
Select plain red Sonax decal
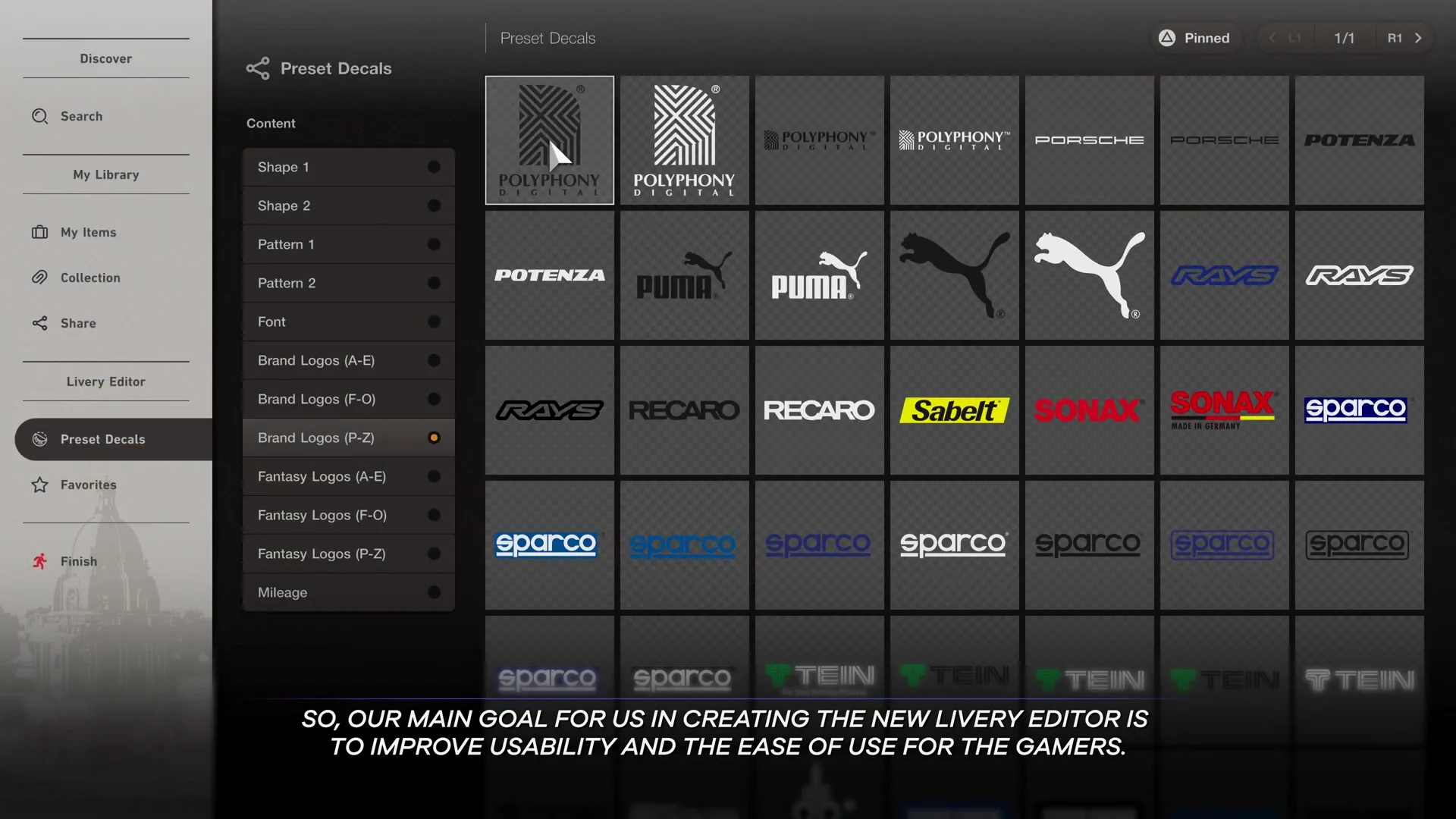pyautogui.click(x=1090, y=410)
